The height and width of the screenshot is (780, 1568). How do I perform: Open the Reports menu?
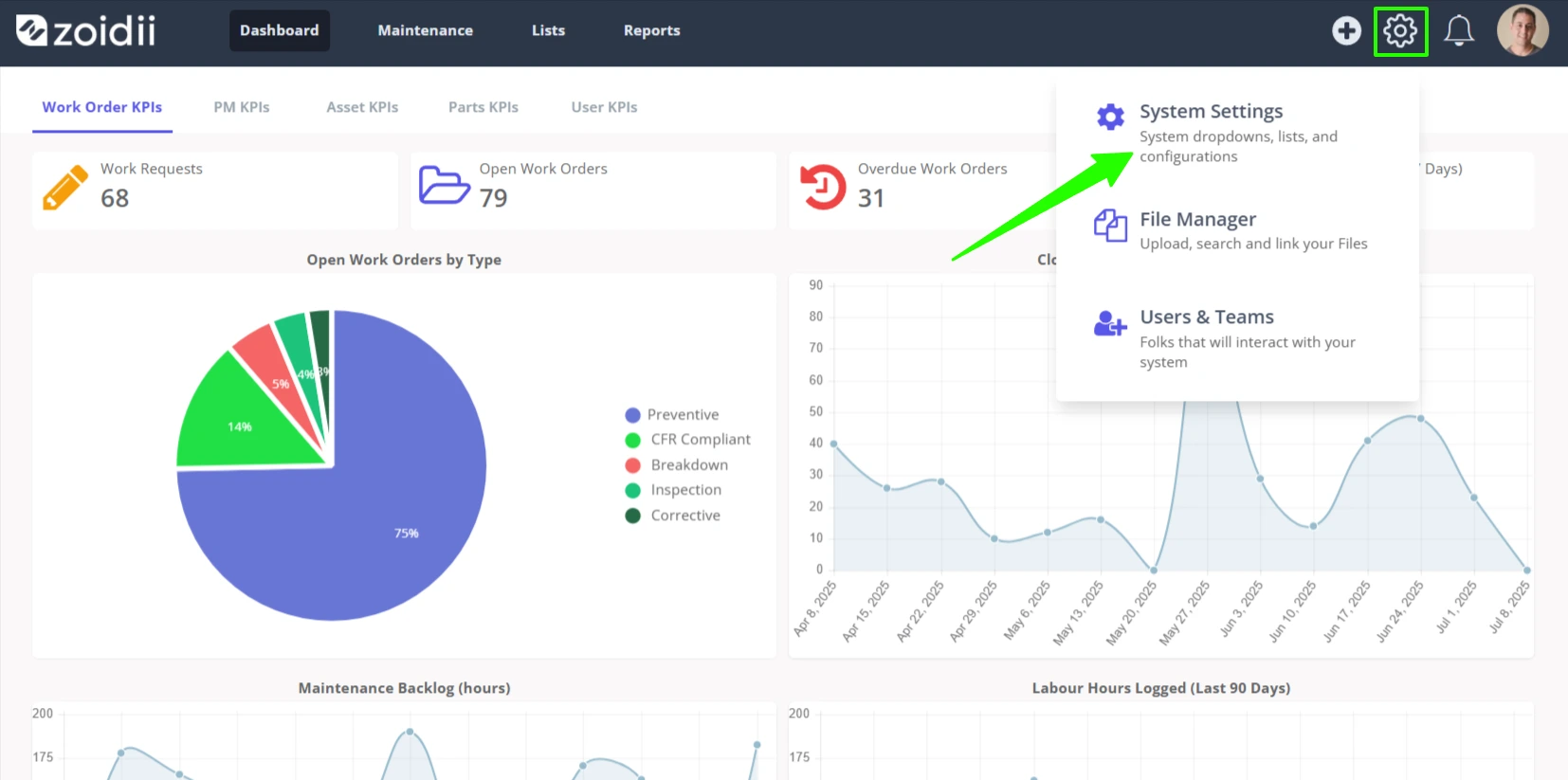[x=652, y=30]
